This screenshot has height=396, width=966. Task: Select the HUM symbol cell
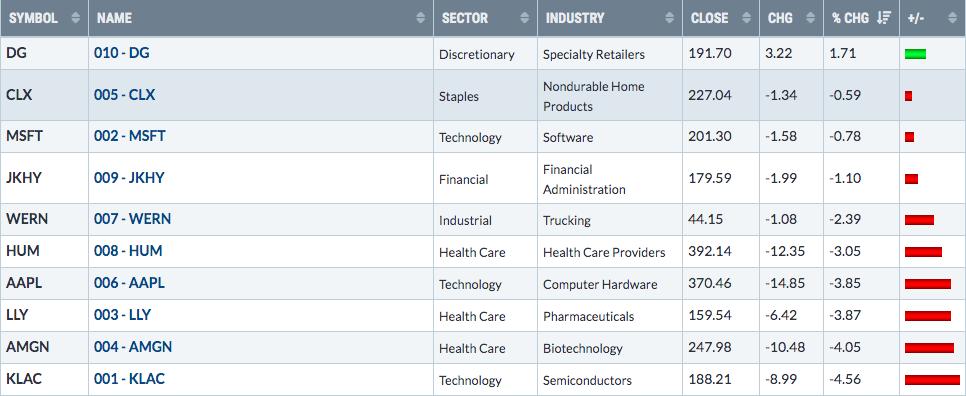tap(44, 251)
